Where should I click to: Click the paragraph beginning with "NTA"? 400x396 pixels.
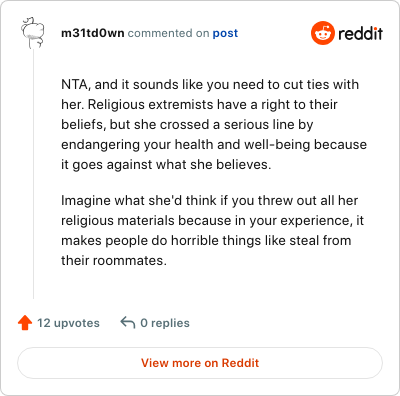[214, 124]
